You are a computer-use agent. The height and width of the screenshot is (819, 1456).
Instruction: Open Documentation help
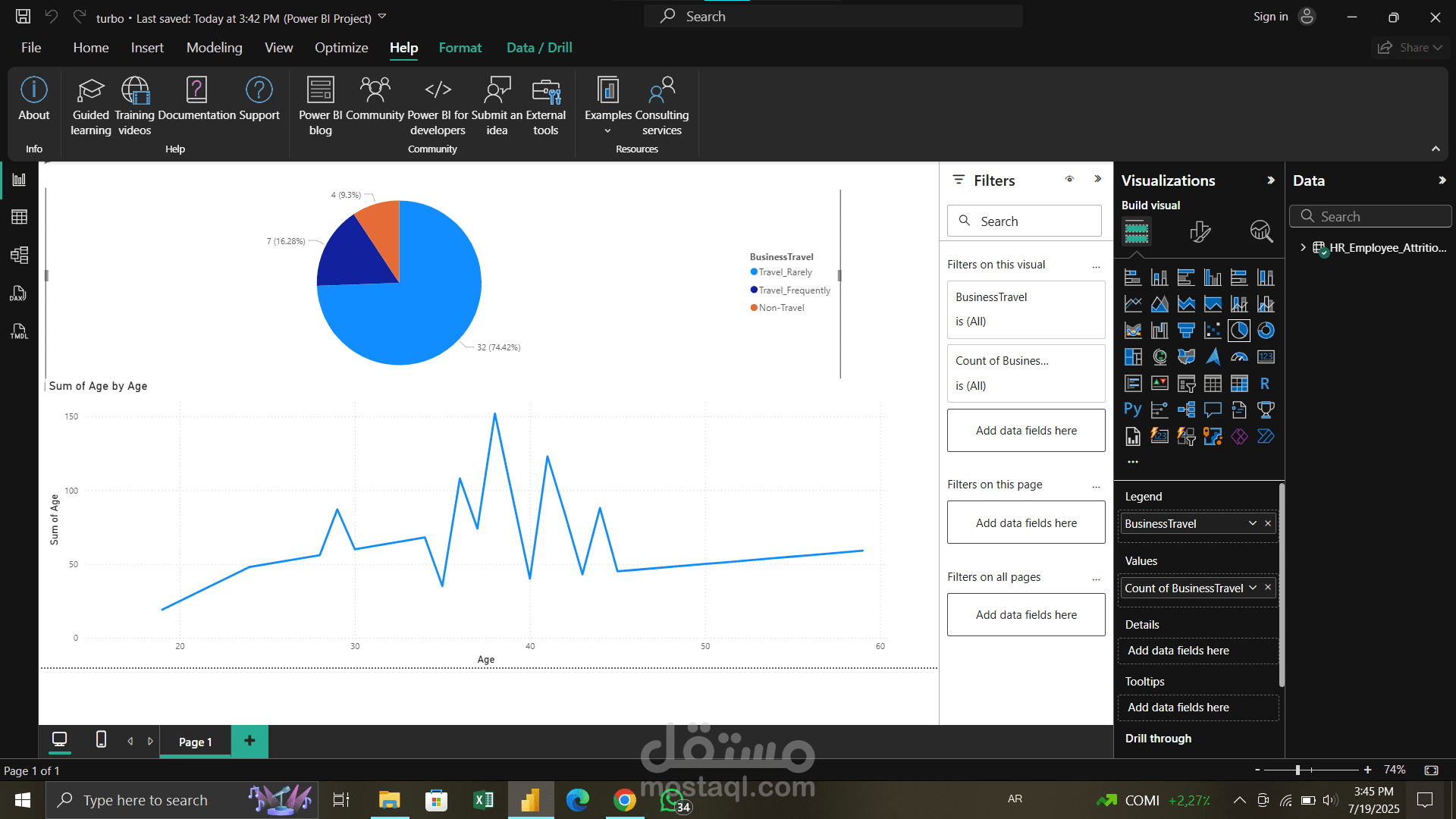pyautogui.click(x=196, y=99)
